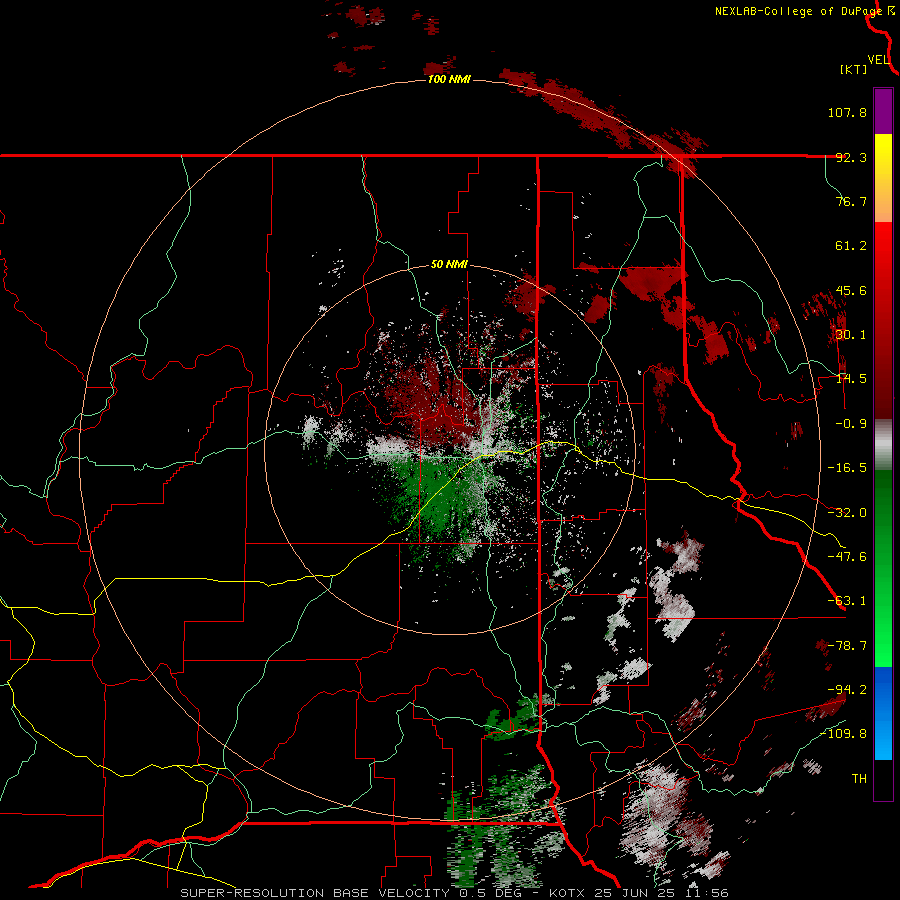The width and height of the screenshot is (900, 900).
Task: Pick the gray segment of velocity color bar
Action: pyautogui.click(x=883, y=445)
